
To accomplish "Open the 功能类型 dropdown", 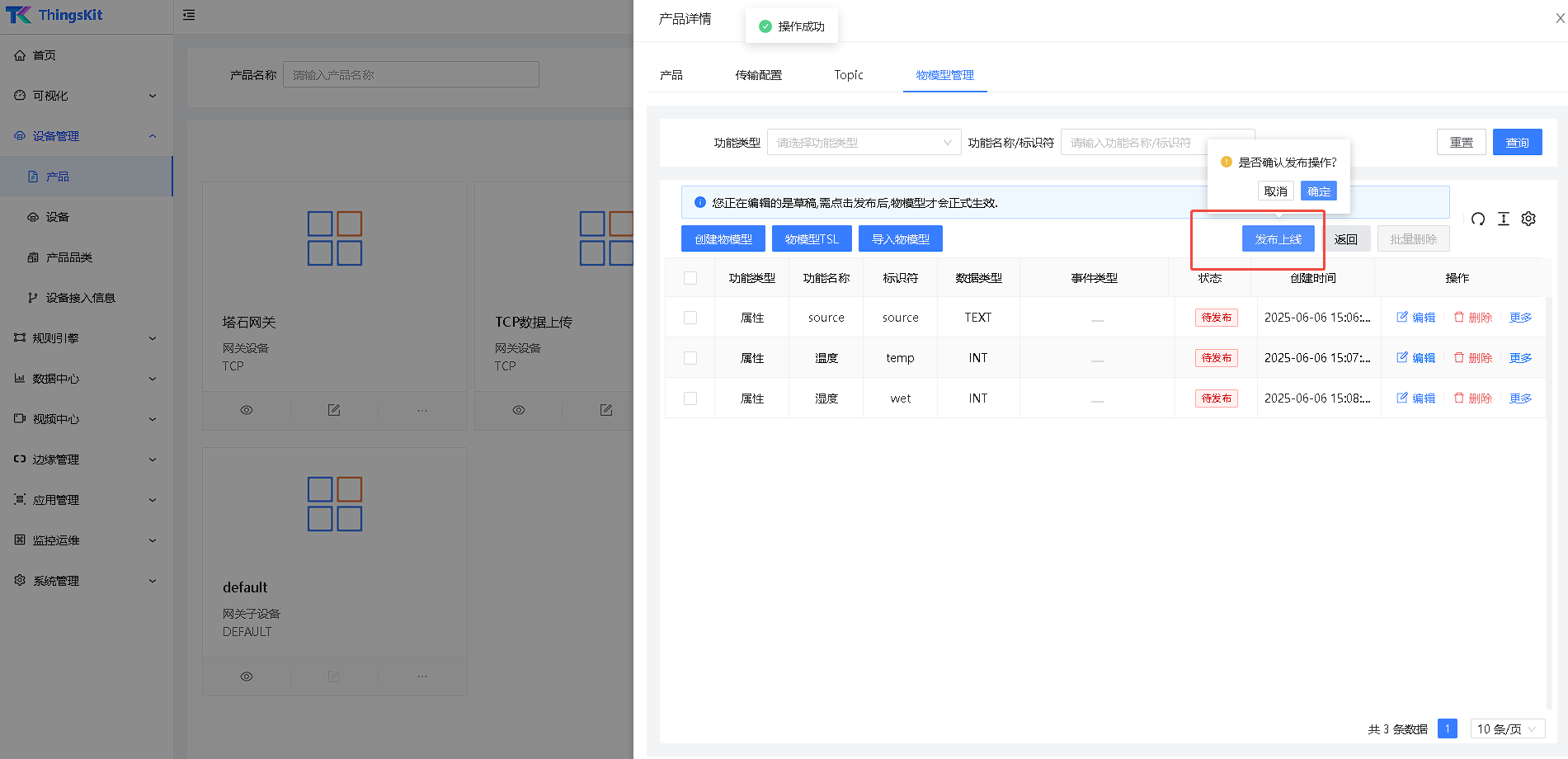I will click(x=863, y=143).
